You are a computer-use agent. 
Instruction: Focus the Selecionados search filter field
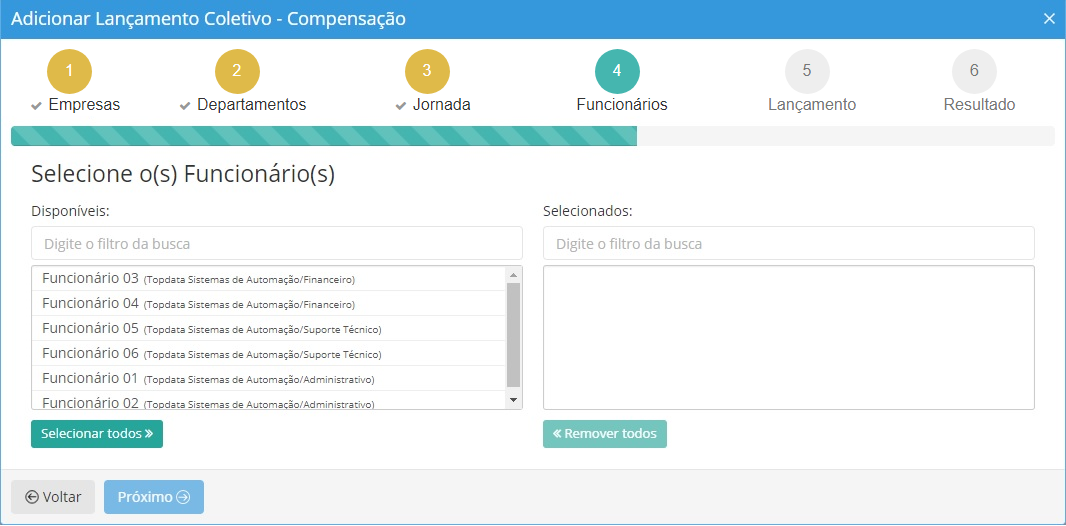(x=788, y=243)
